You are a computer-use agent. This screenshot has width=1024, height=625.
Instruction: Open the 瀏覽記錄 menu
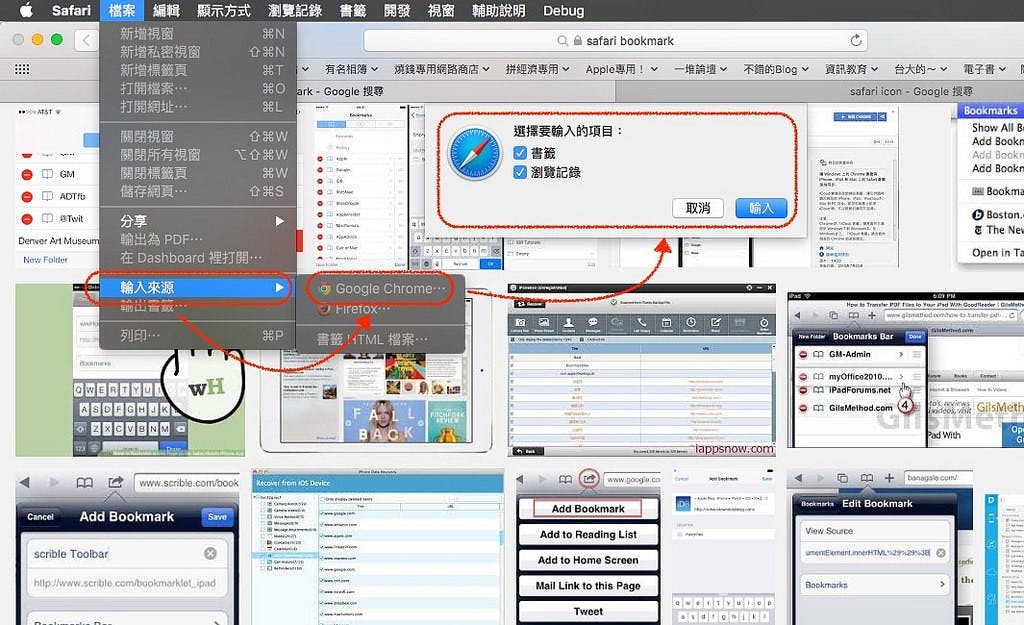tap(295, 10)
